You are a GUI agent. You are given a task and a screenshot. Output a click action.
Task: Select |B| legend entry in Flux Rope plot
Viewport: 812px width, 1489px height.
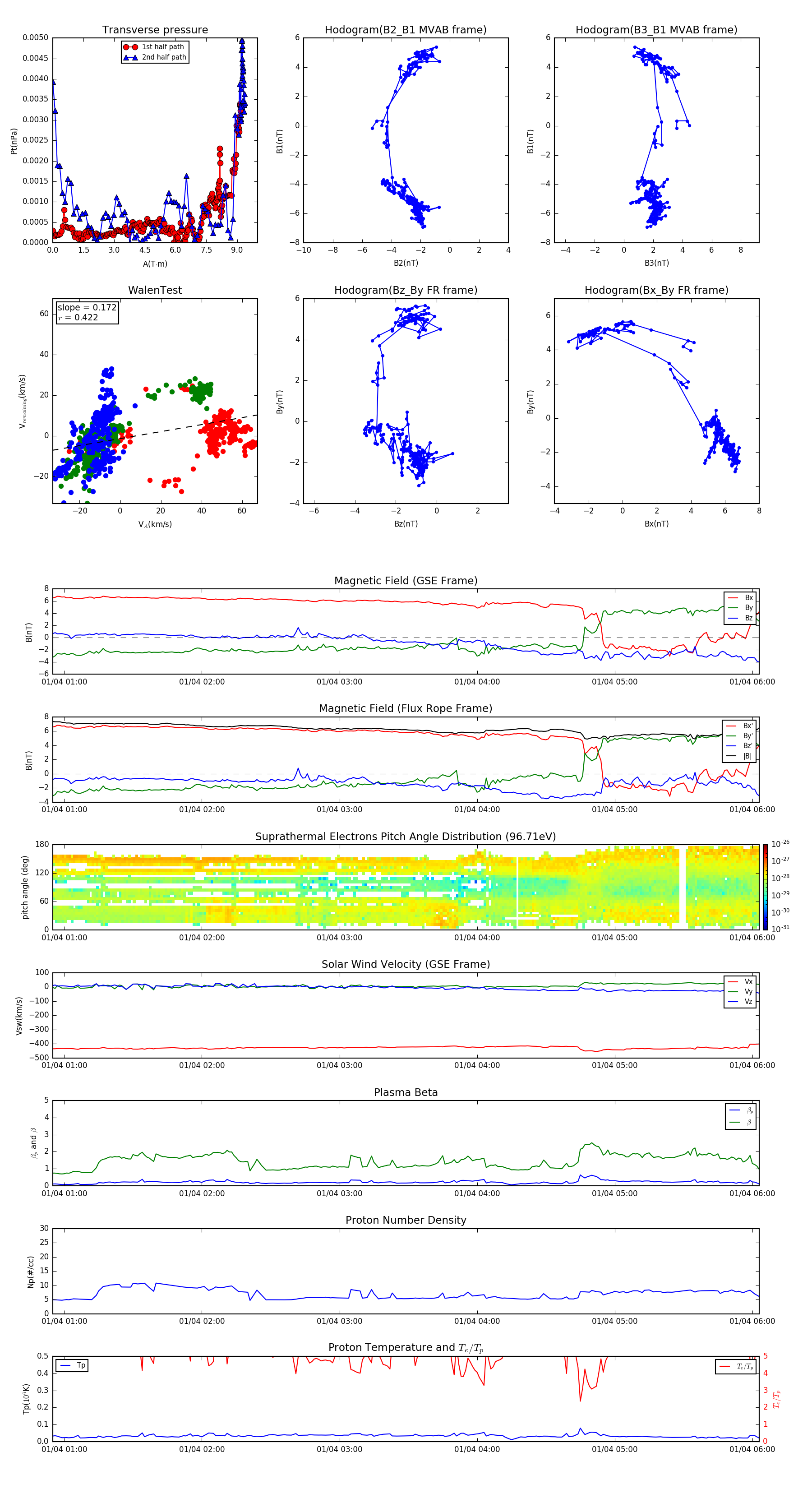(x=739, y=756)
